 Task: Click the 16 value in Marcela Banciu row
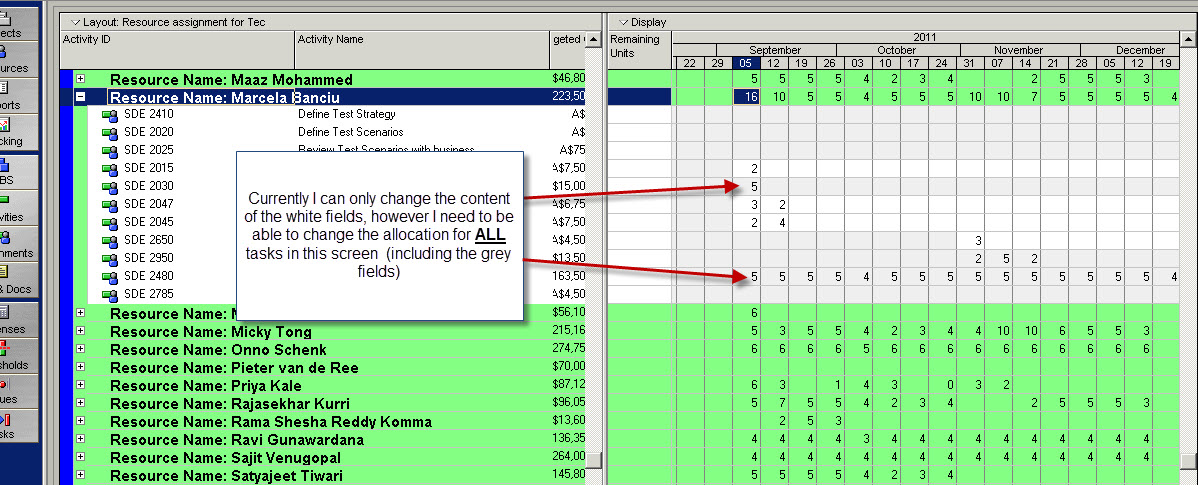pos(746,97)
